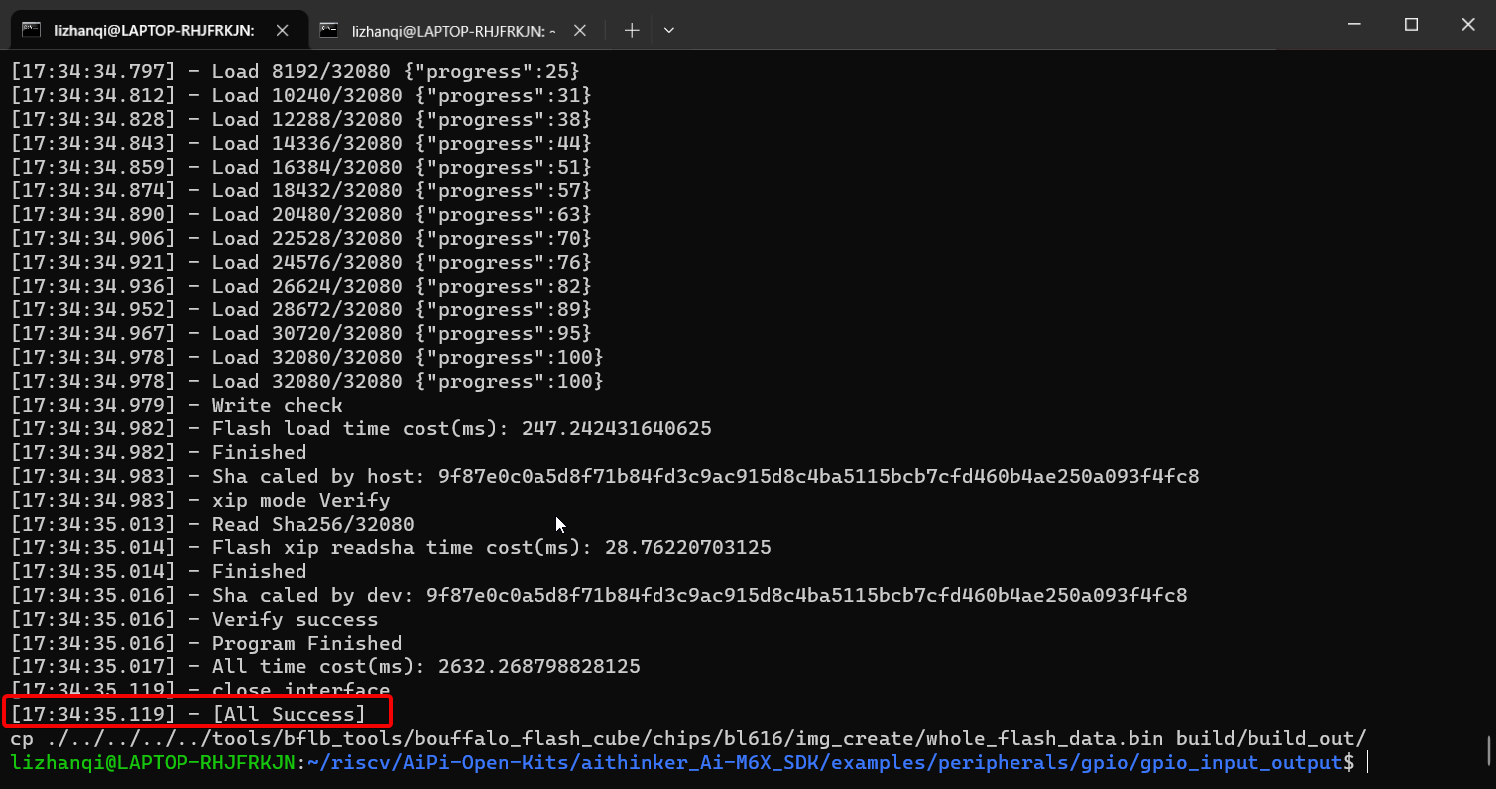Click the "Load 16384/32080" progress 51 line
The height and width of the screenshot is (789, 1496).
click(301, 167)
